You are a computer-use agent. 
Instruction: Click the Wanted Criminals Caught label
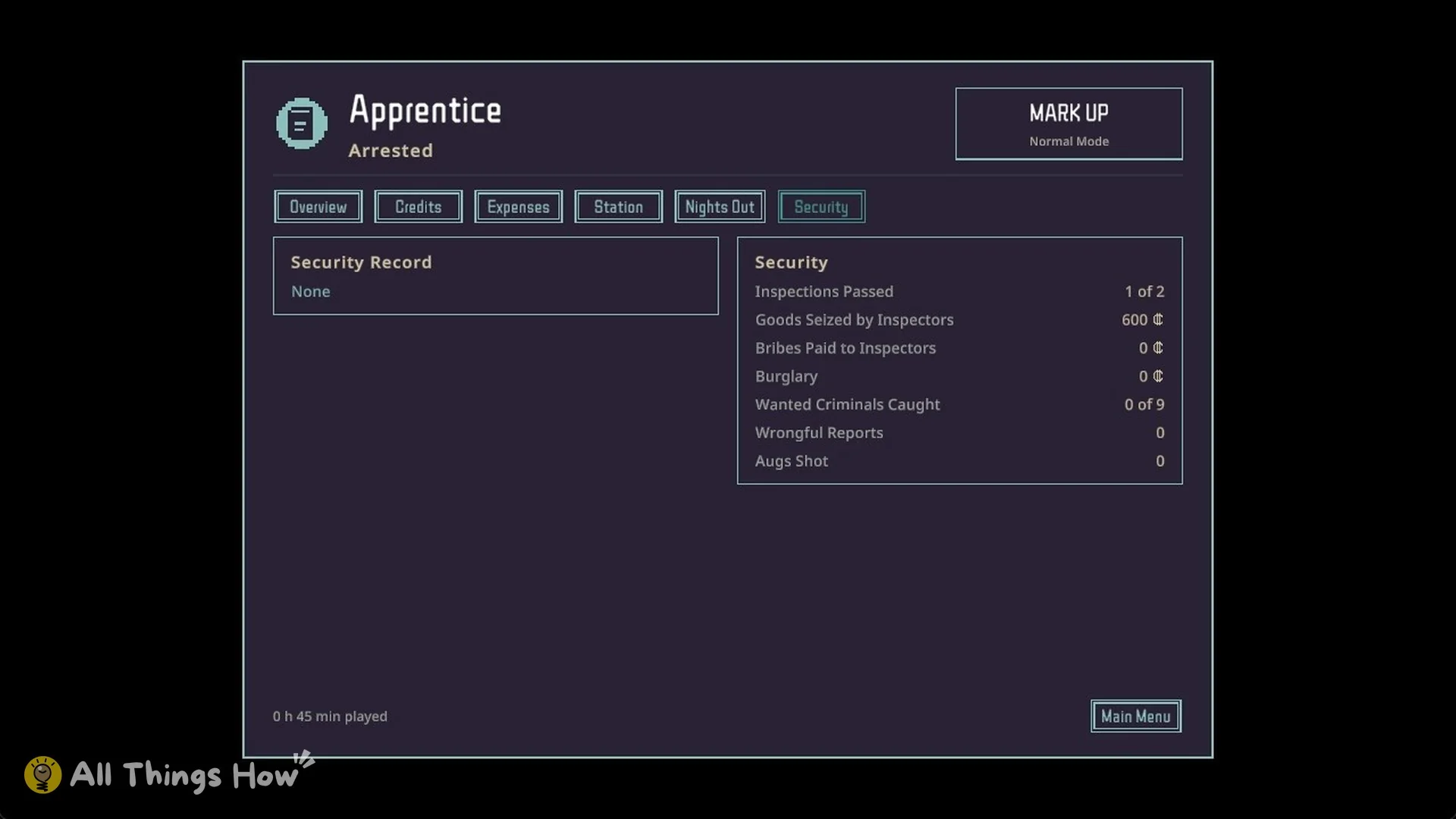click(848, 405)
